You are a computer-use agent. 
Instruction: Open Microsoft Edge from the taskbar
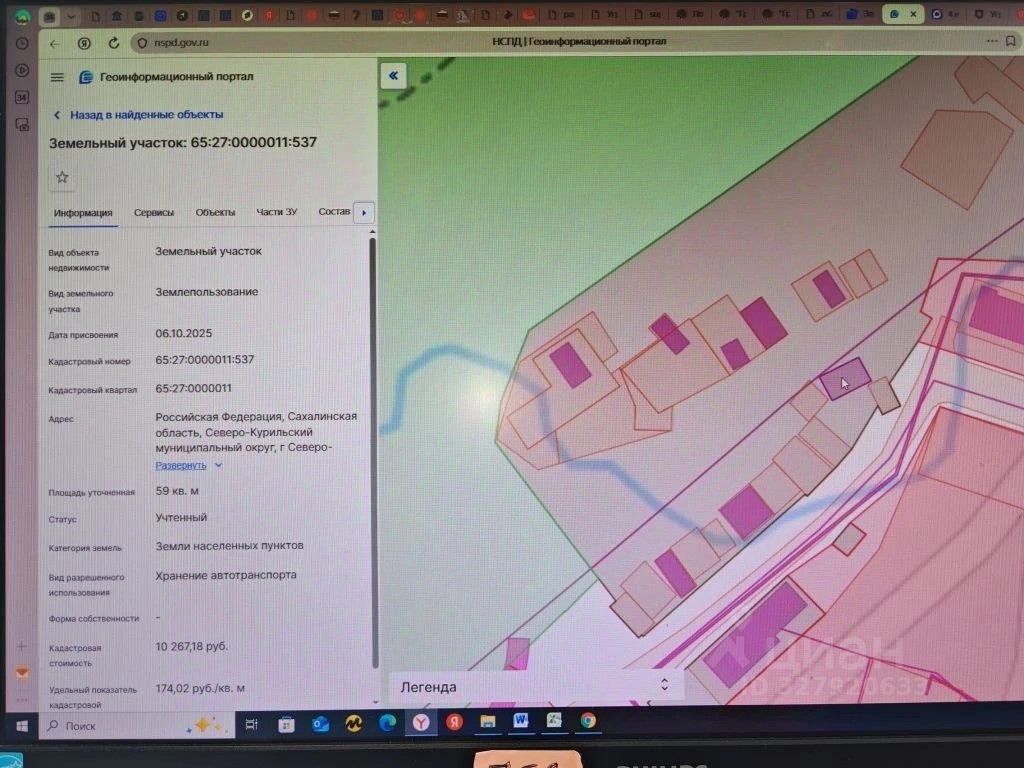click(x=388, y=722)
